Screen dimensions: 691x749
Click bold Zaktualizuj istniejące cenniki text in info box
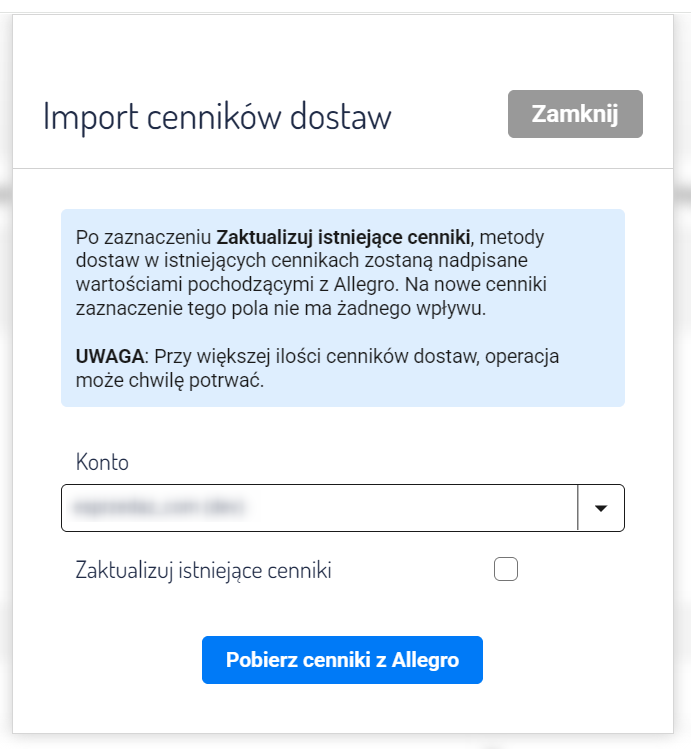pyautogui.click(x=343, y=237)
